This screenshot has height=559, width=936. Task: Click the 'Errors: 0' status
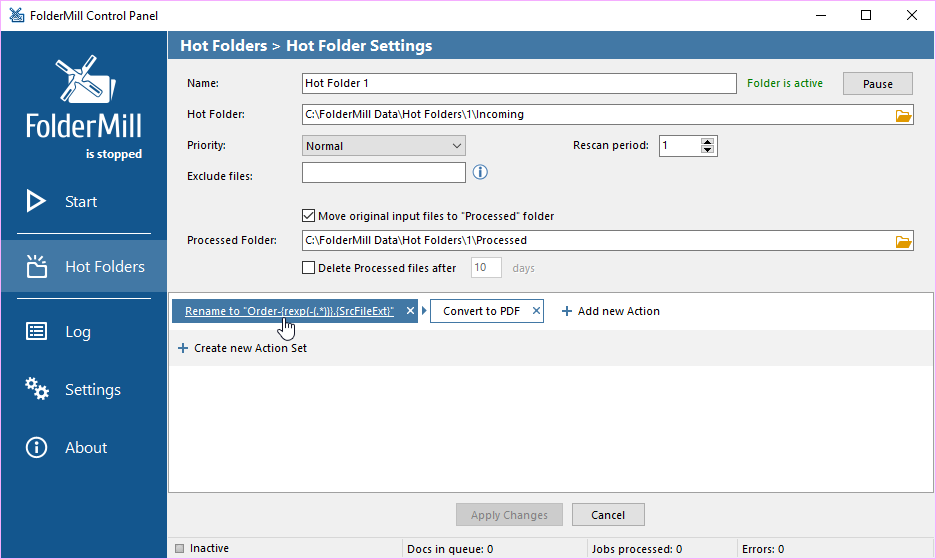coord(763,549)
